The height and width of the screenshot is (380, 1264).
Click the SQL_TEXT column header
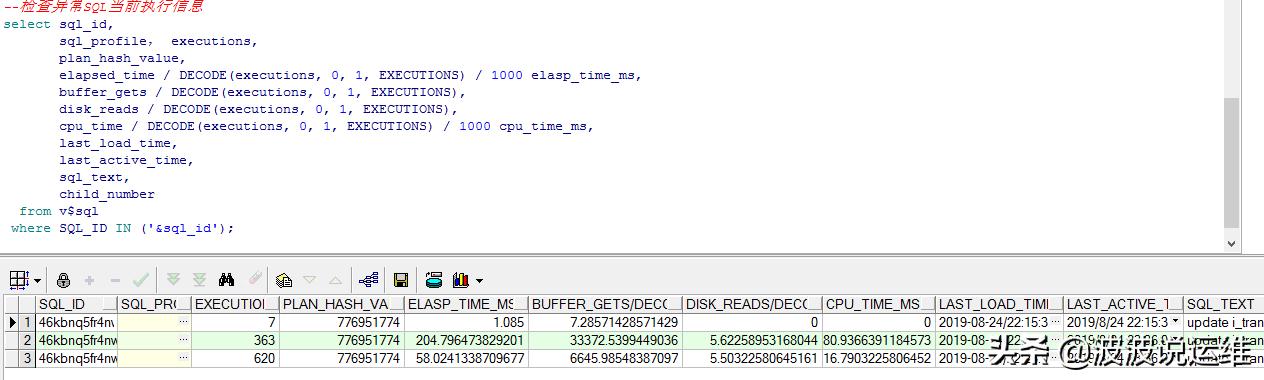(1224, 304)
